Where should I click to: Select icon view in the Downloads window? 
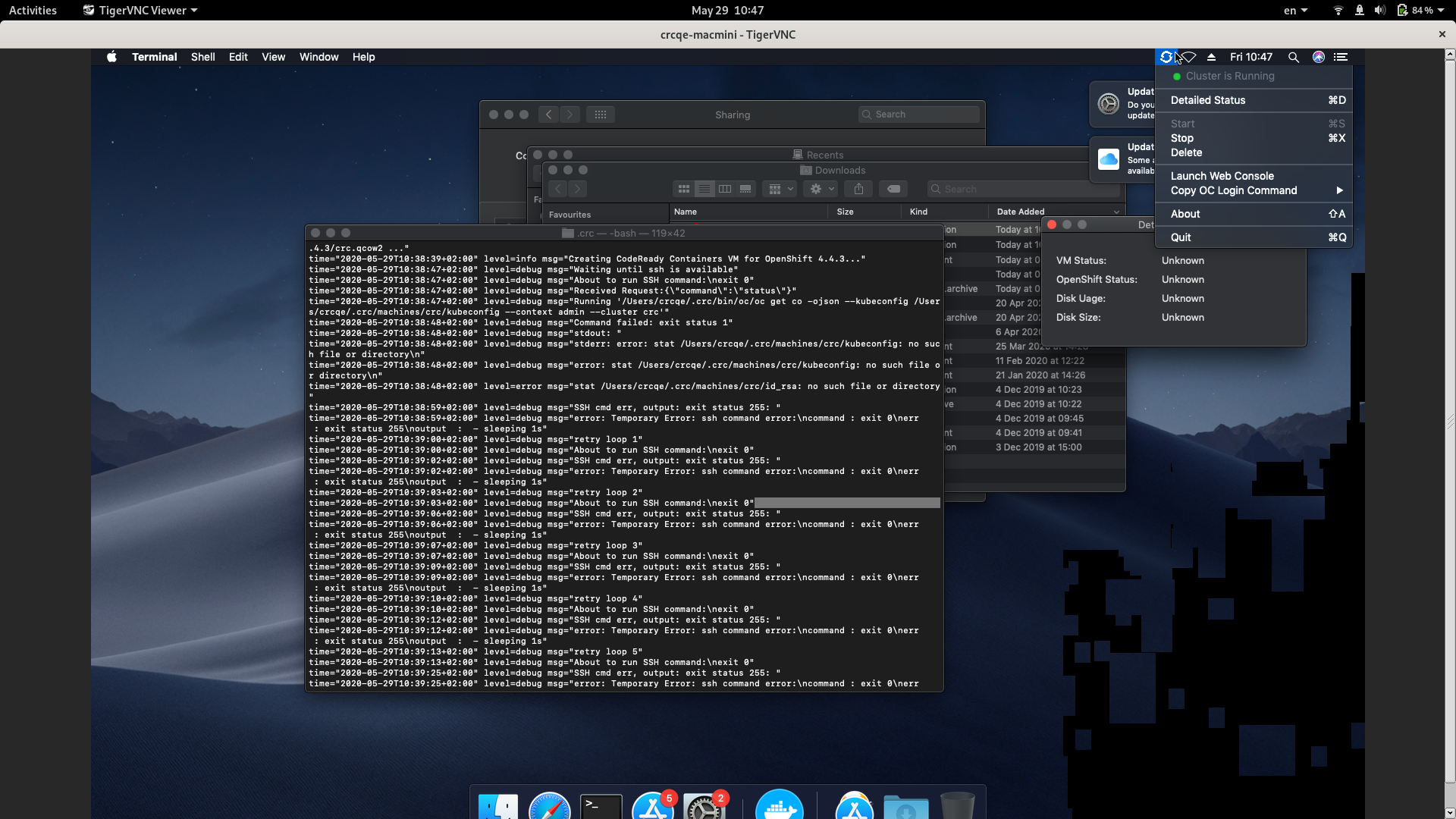684,188
